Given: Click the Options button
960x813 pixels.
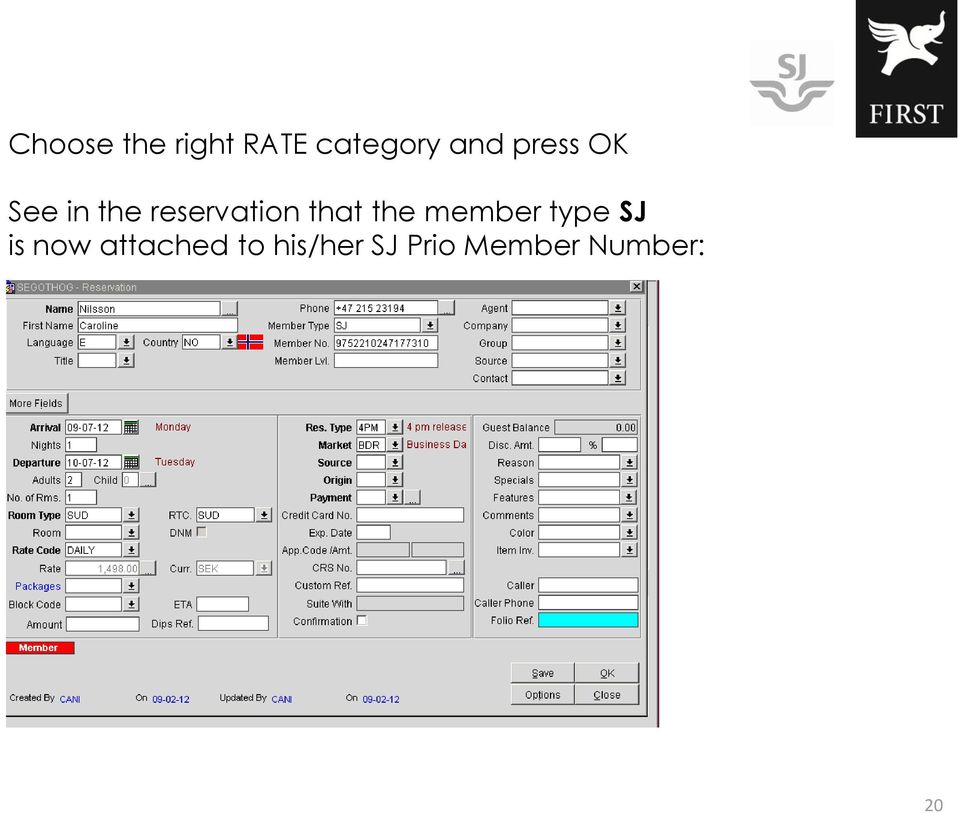Looking at the screenshot, I should point(542,695).
